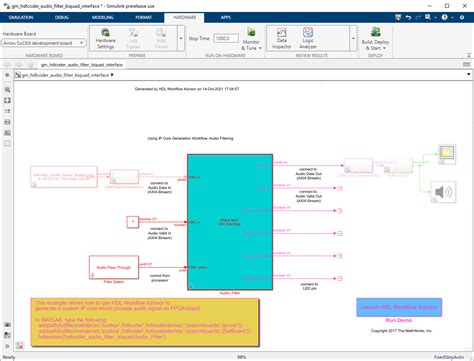This screenshot has height=361, width=474.
Task: Launch the Logic Analyzer
Action: point(308,38)
